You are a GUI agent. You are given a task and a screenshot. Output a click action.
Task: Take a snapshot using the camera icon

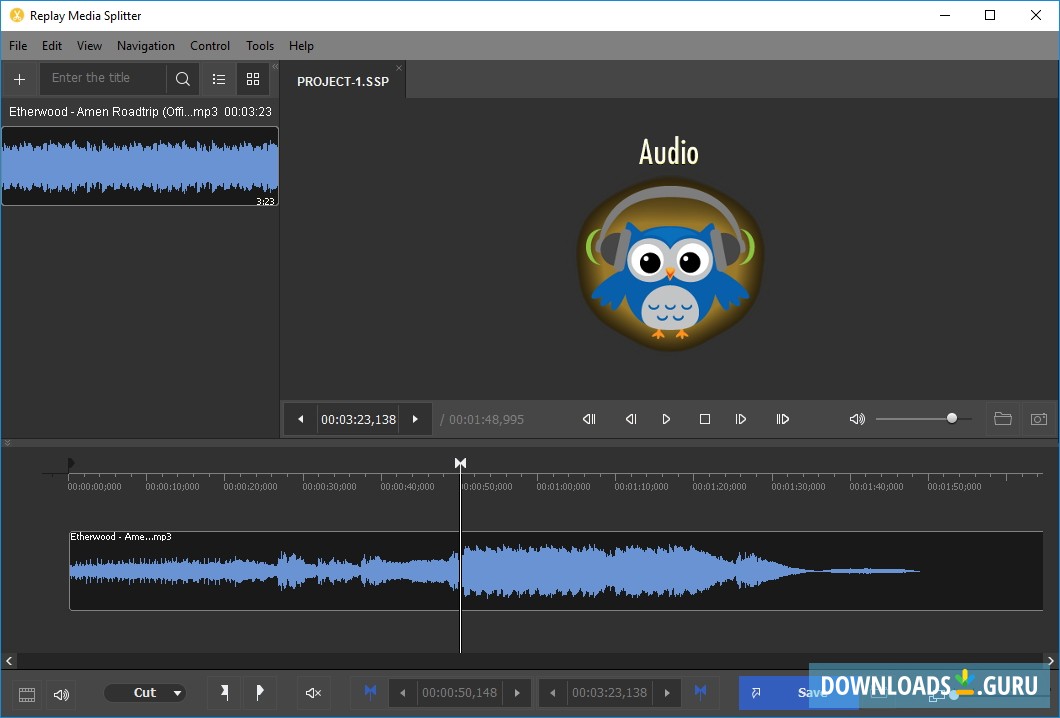[x=1040, y=419]
